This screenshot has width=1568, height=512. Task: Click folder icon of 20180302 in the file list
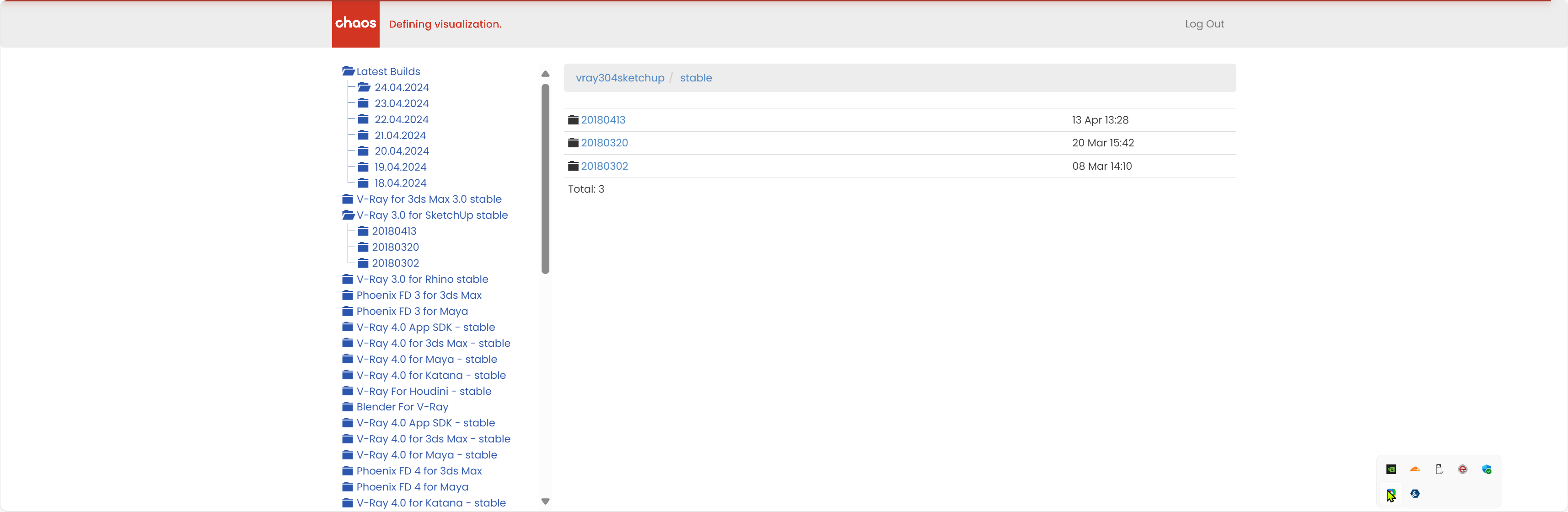[x=574, y=166]
